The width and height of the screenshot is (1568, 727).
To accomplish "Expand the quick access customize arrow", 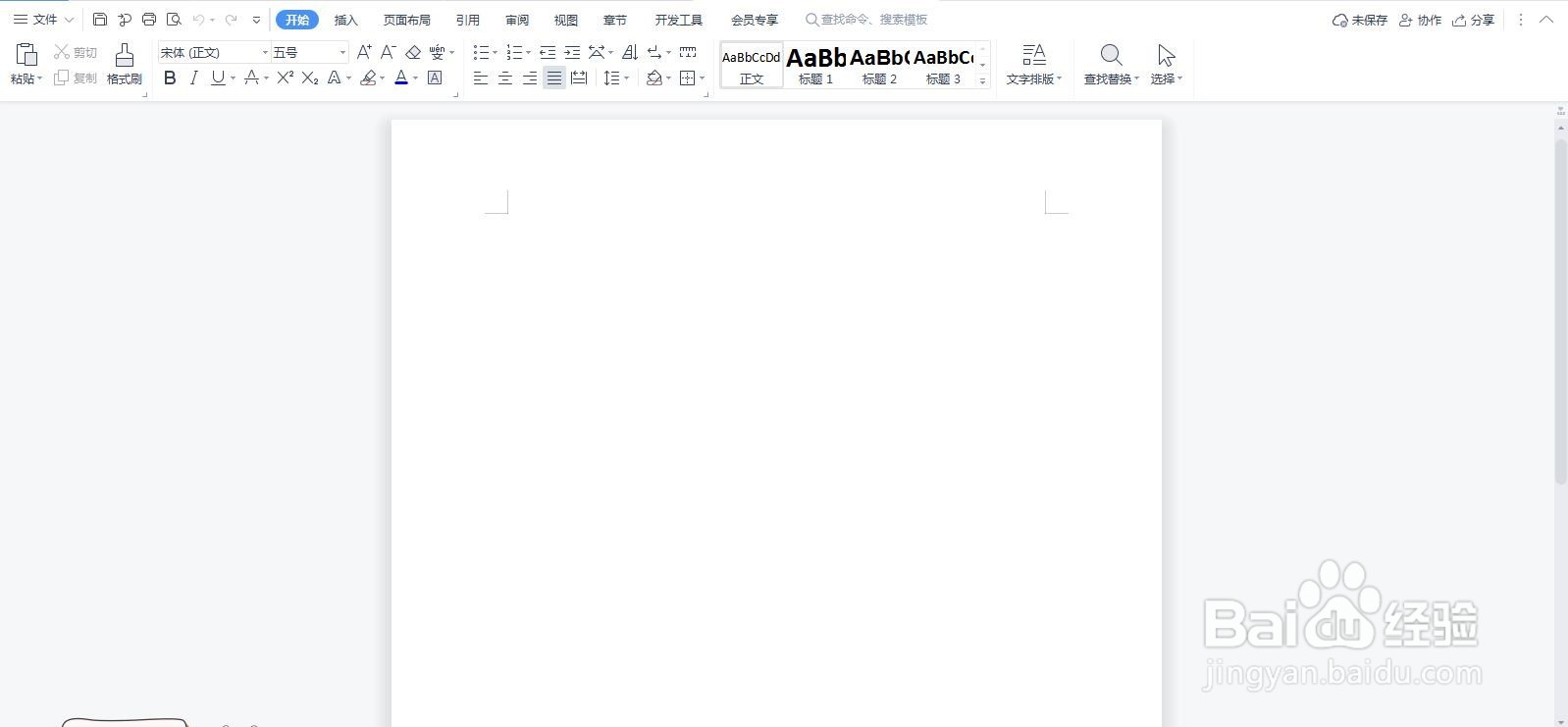I will 257,20.
